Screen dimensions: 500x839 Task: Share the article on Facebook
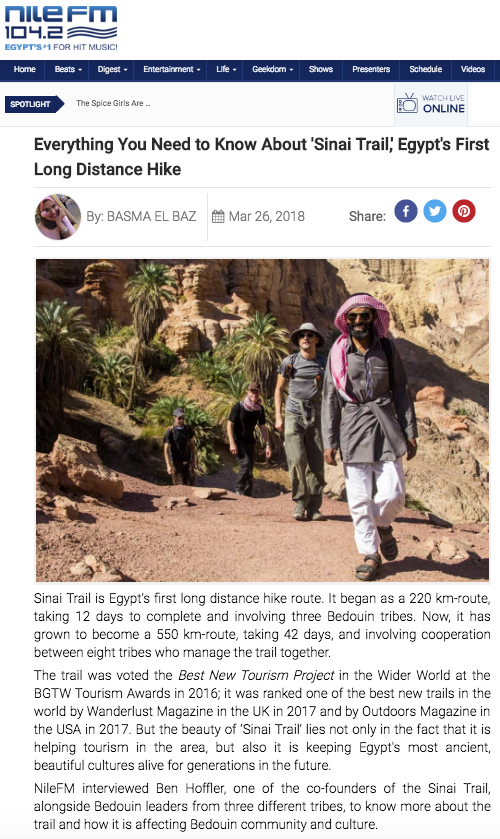pos(406,211)
